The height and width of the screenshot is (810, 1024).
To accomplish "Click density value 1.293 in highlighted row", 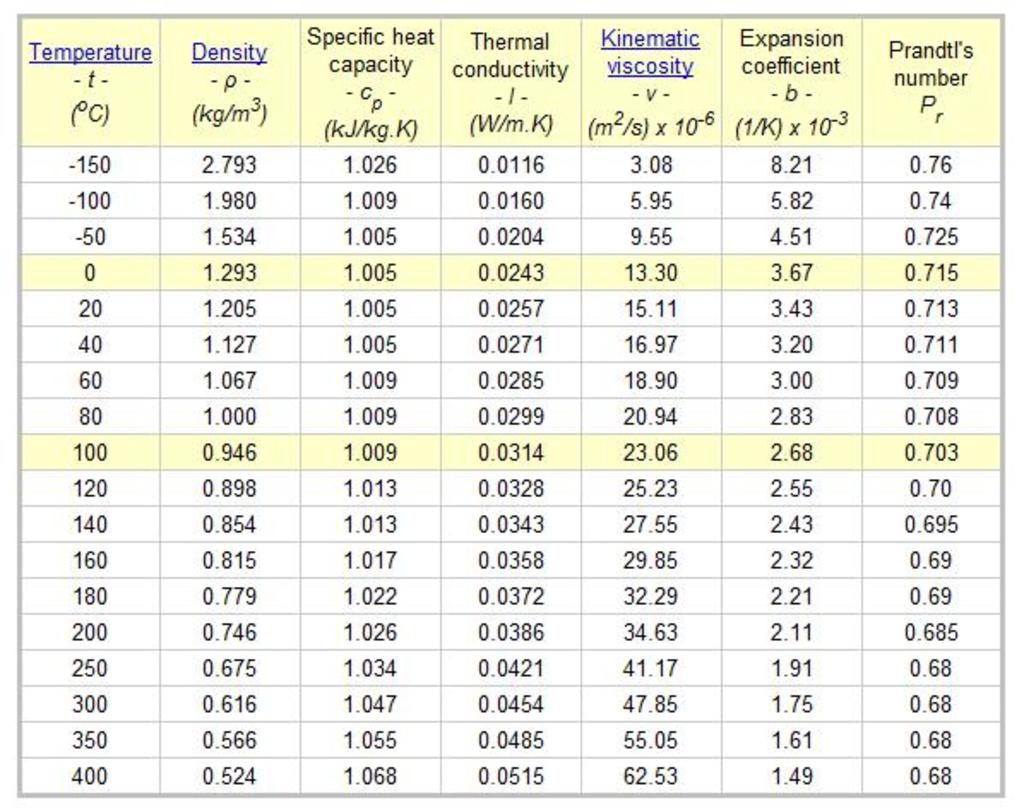I will click(229, 273).
